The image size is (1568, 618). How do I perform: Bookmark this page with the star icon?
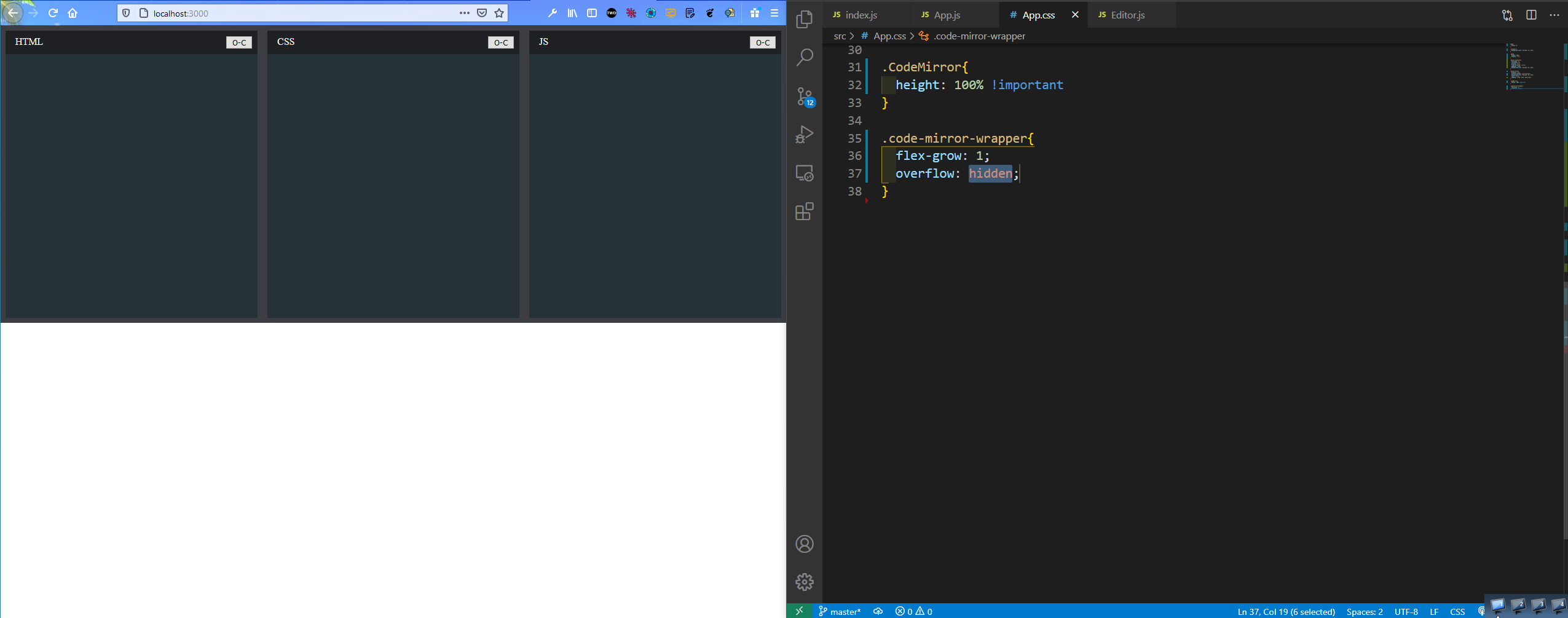coord(499,13)
